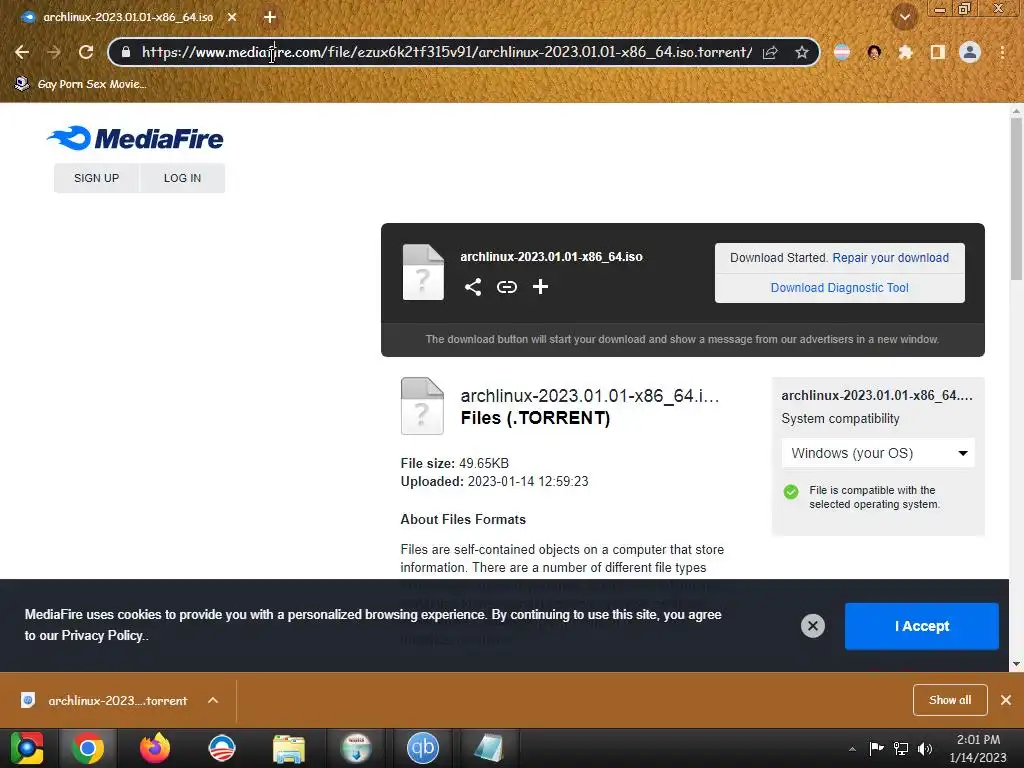Click the clock showing 2:01 PM
Image resolution: width=1024 pixels, height=768 pixels.
pyautogui.click(x=978, y=740)
